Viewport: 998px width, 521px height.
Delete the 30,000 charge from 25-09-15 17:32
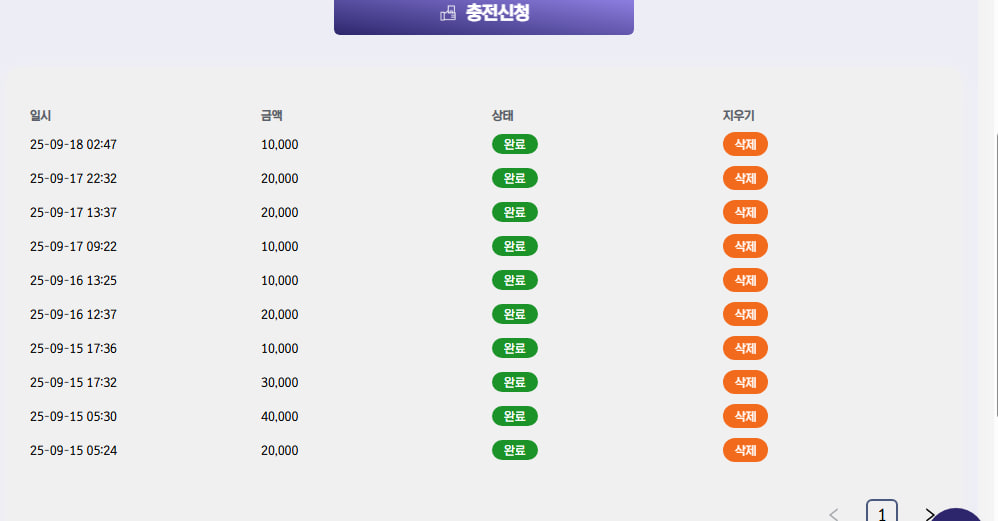point(745,382)
